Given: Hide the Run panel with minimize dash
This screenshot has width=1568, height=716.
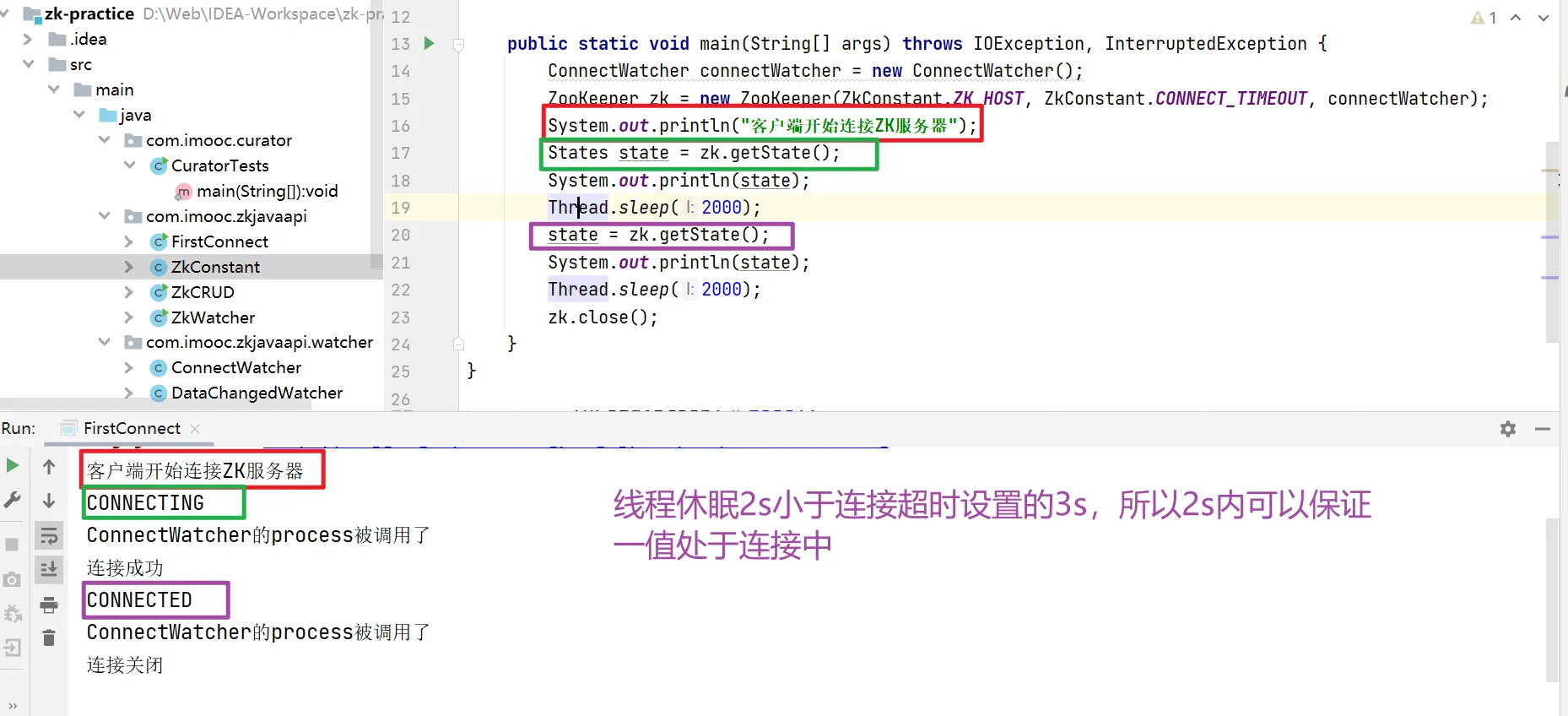Looking at the screenshot, I should 1543,429.
